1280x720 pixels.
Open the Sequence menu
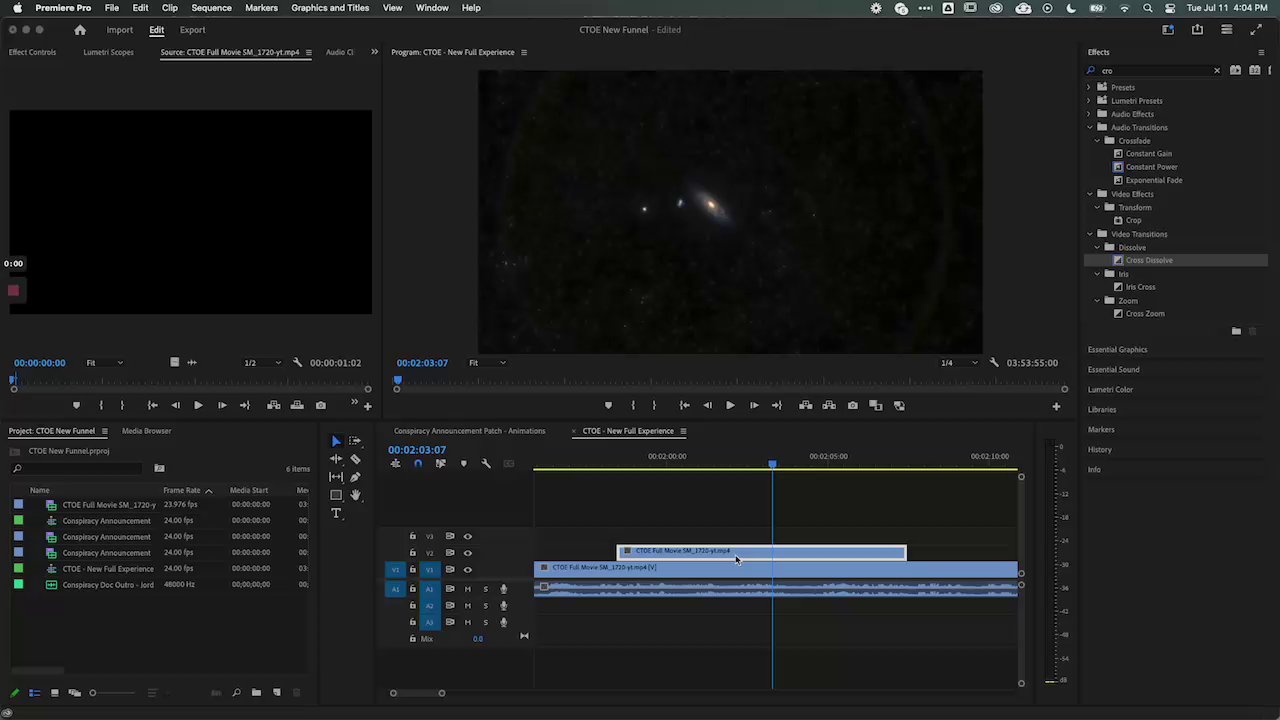(211, 8)
